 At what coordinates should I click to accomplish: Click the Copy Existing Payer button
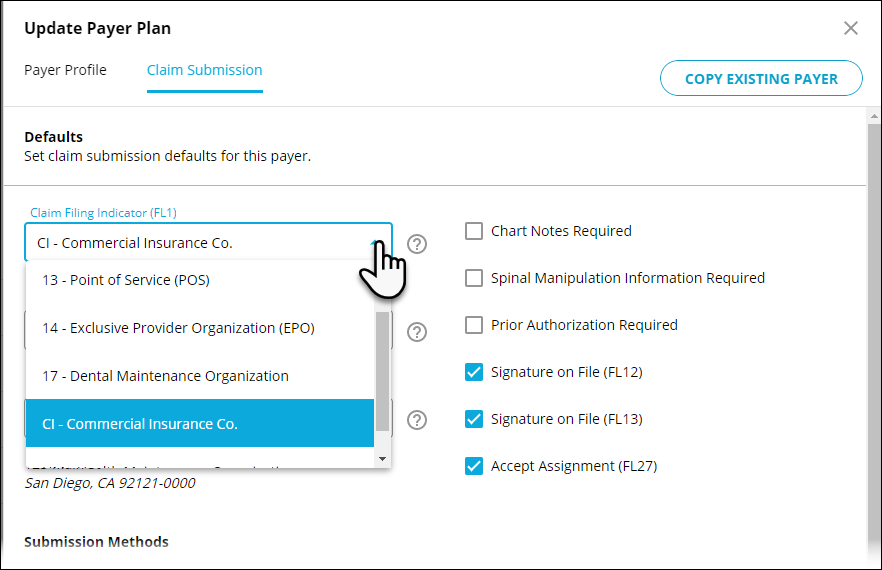point(761,78)
